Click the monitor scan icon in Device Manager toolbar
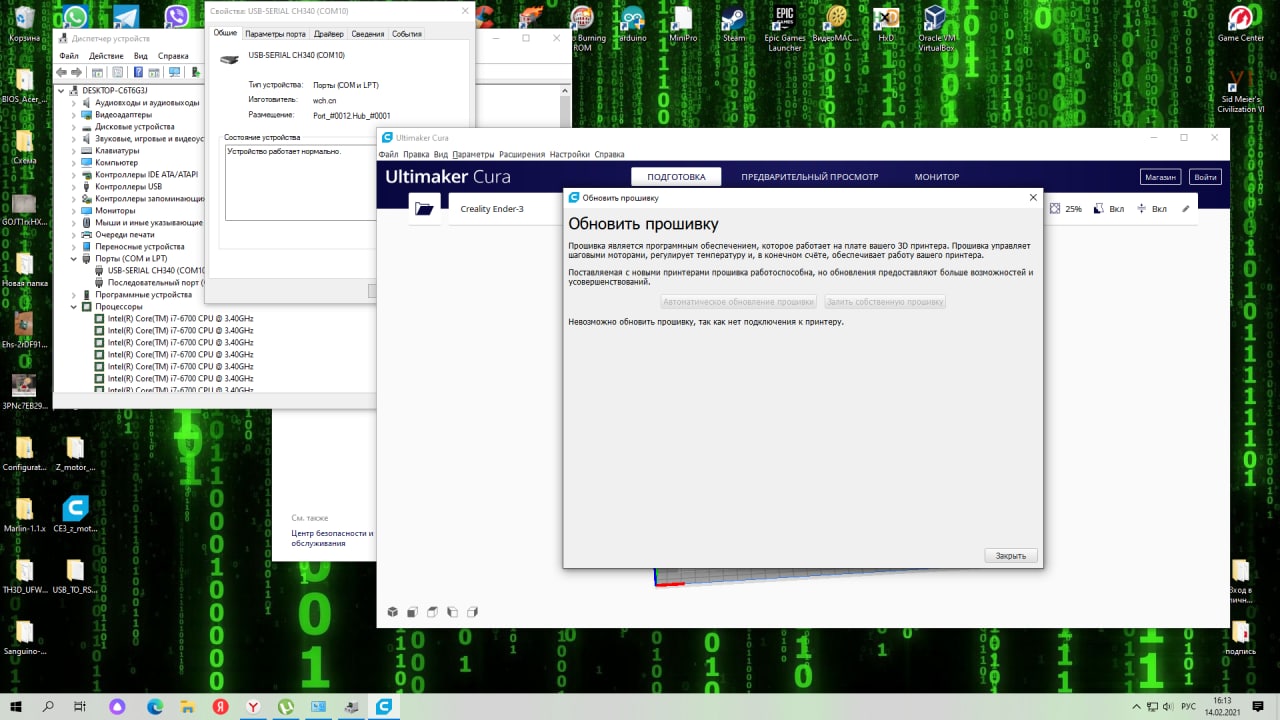Screen dimensions: 1280x720 tap(175, 72)
